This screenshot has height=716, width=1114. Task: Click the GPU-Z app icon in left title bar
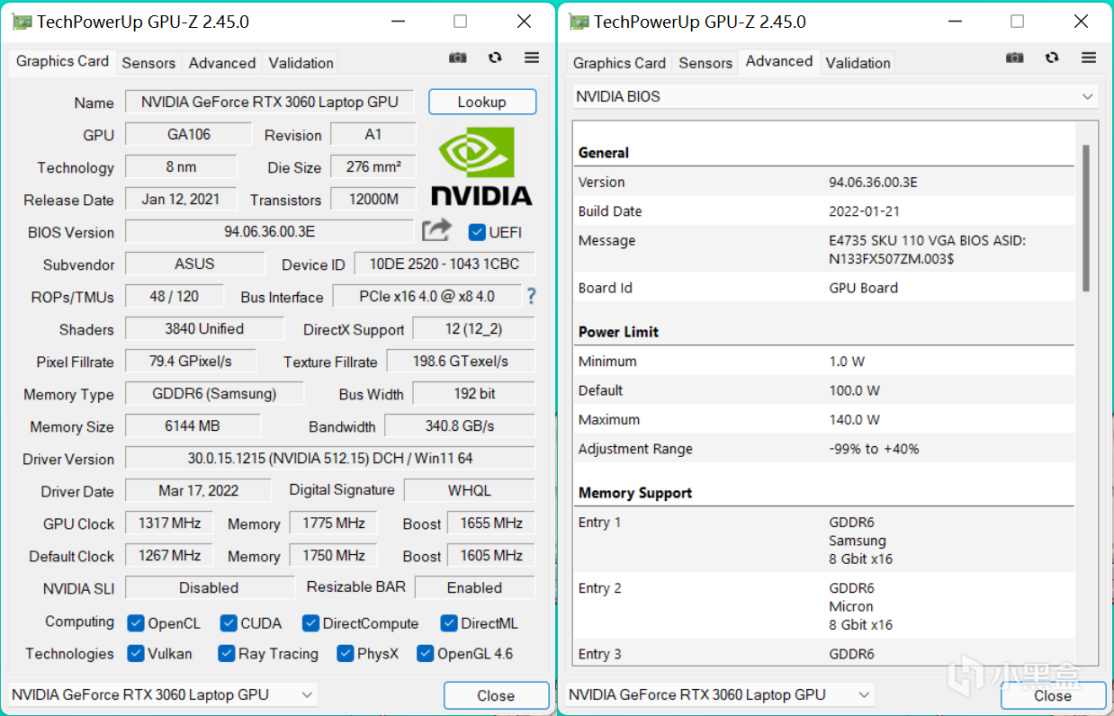(22, 22)
